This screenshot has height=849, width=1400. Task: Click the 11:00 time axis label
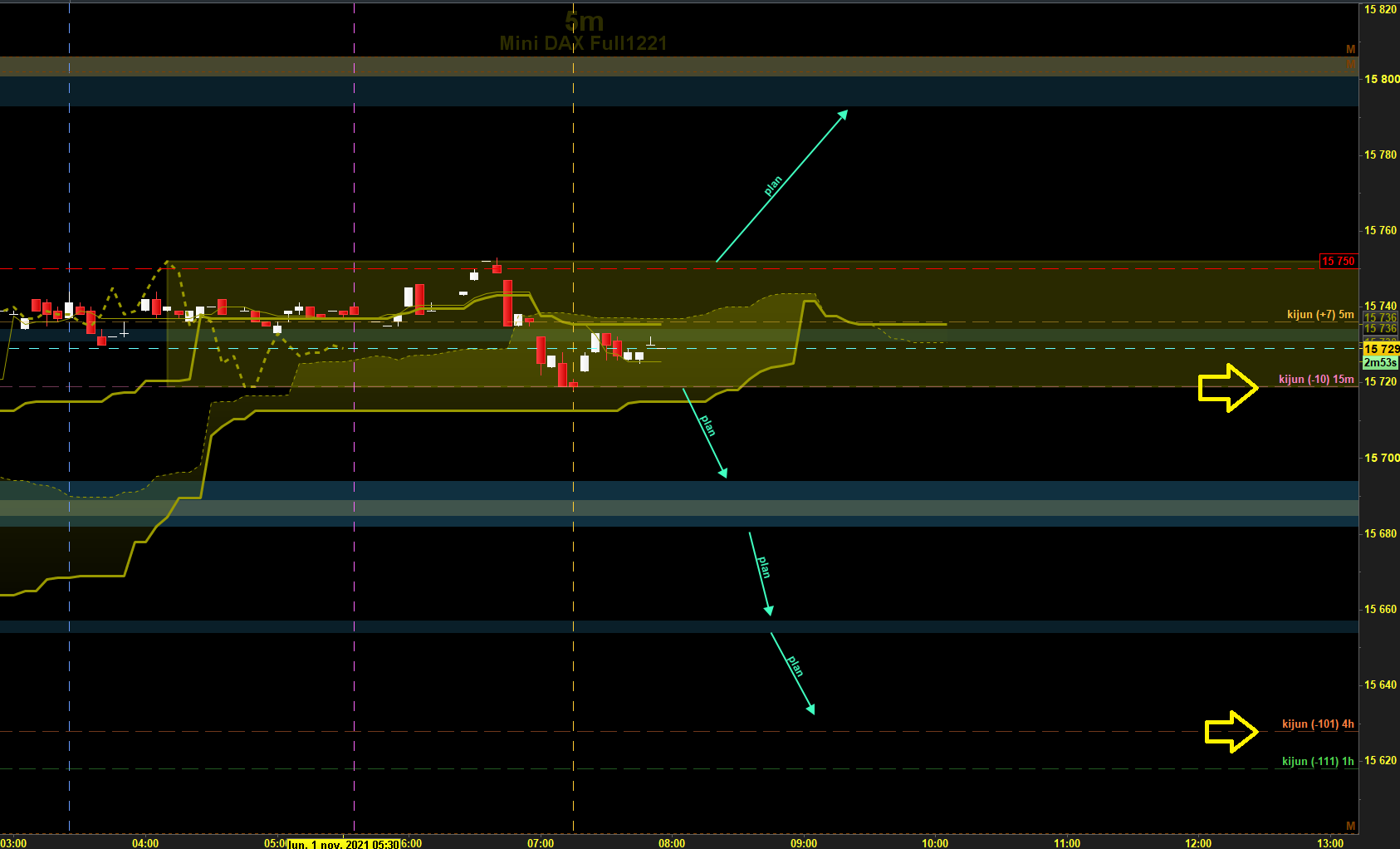pyautogui.click(x=1067, y=843)
